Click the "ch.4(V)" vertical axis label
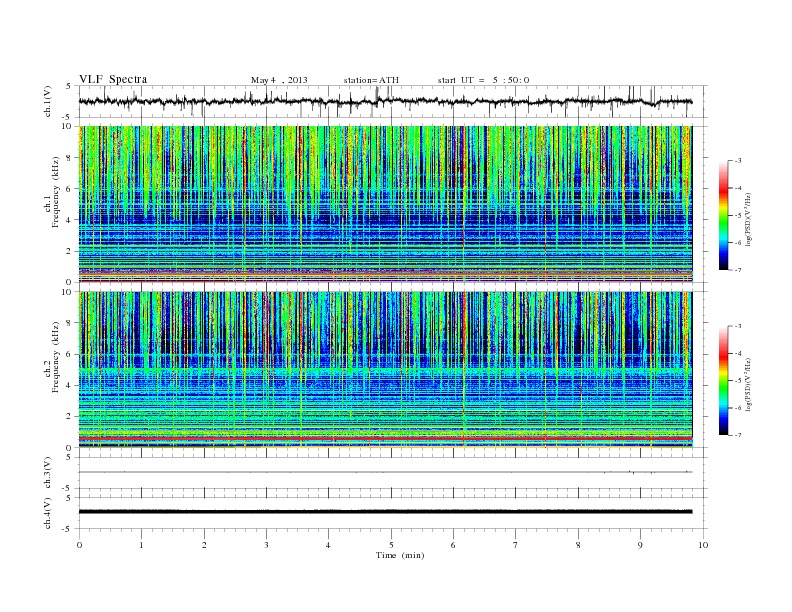 click(x=47, y=513)
